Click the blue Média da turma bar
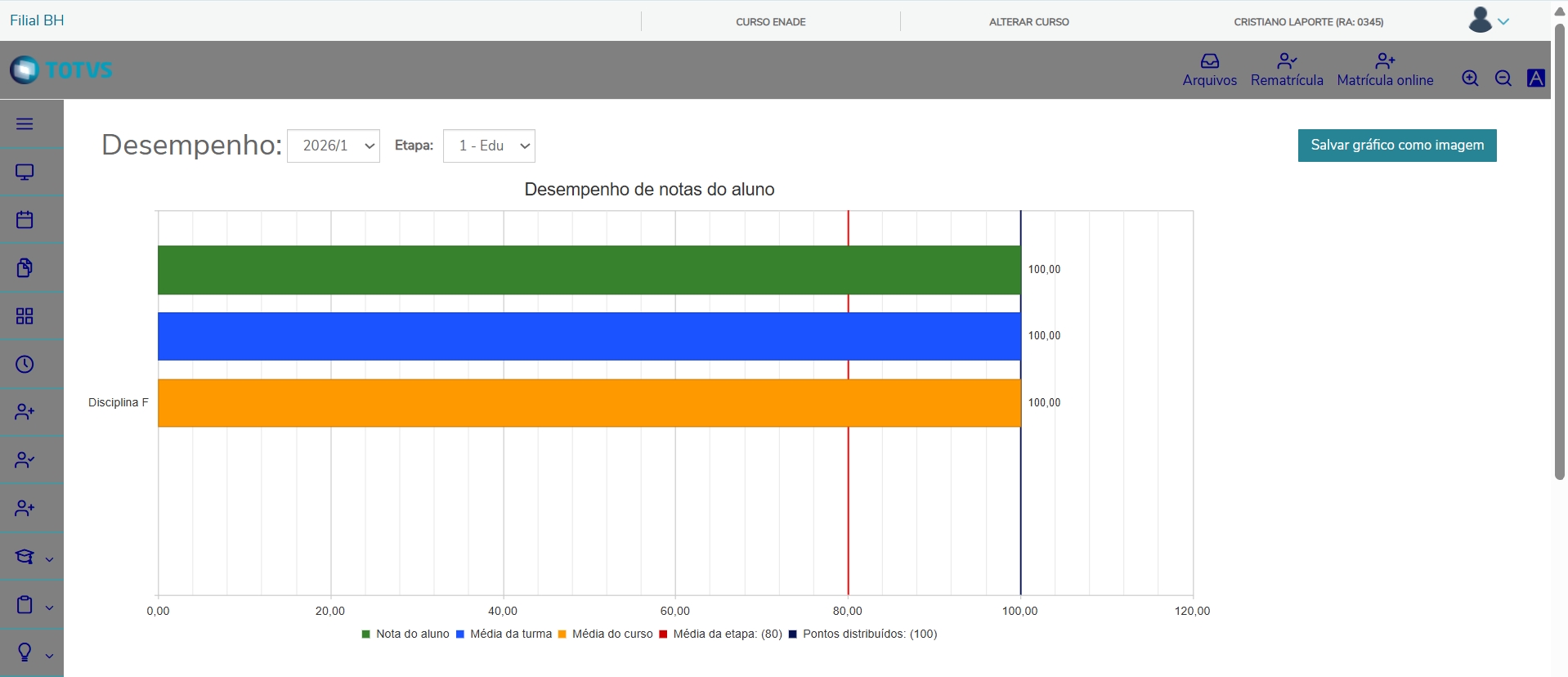The image size is (1568, 677). click(x=589, y=336)
